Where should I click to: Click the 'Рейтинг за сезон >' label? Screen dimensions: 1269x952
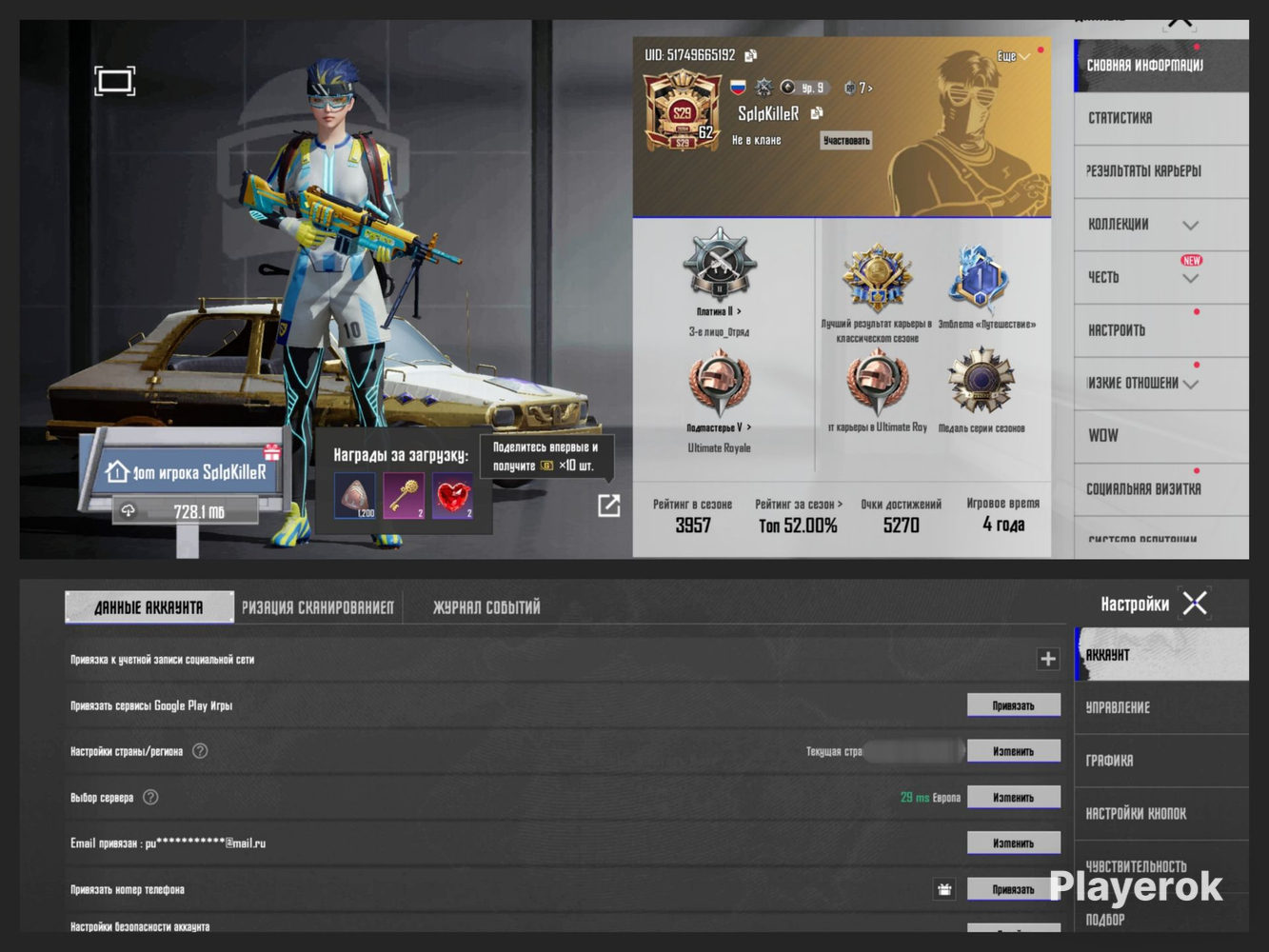click(x=799, y=504)
